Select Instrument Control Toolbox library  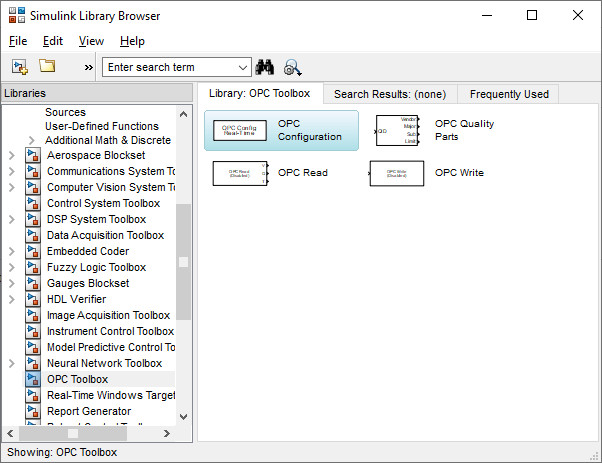pos(110,331)
